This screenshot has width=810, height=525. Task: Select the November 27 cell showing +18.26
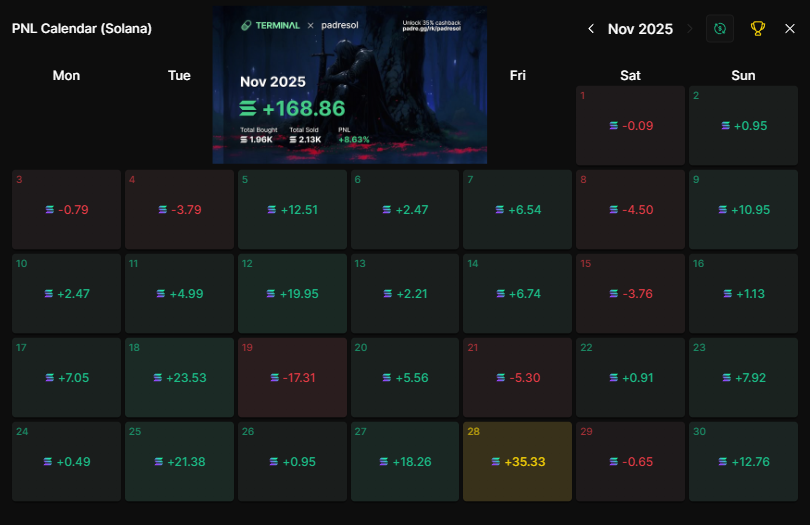pyautogui.click(x=405, y=461)
